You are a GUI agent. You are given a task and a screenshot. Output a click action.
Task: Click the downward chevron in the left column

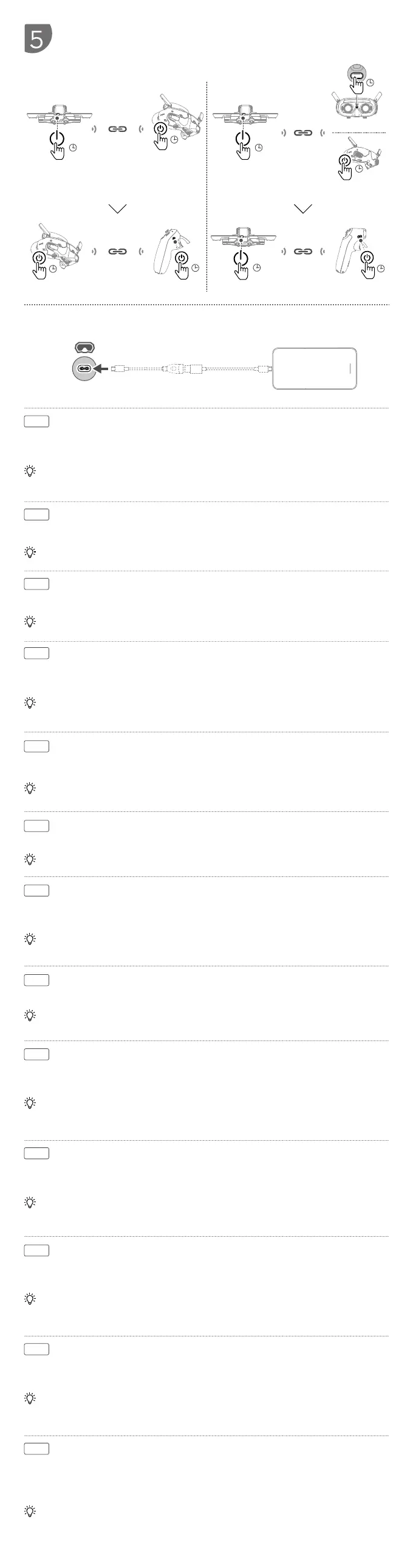click(117, 209)
